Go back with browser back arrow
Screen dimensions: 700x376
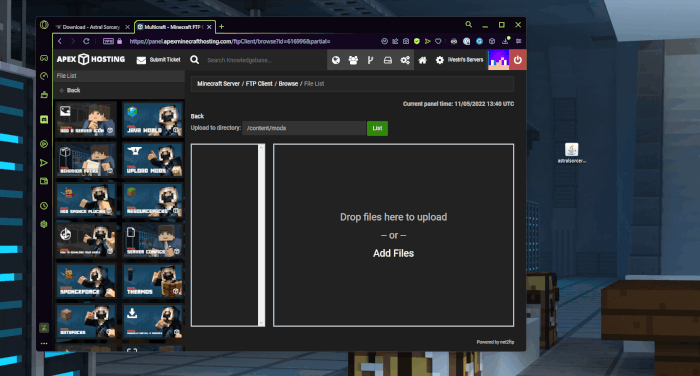click(60, 41)
